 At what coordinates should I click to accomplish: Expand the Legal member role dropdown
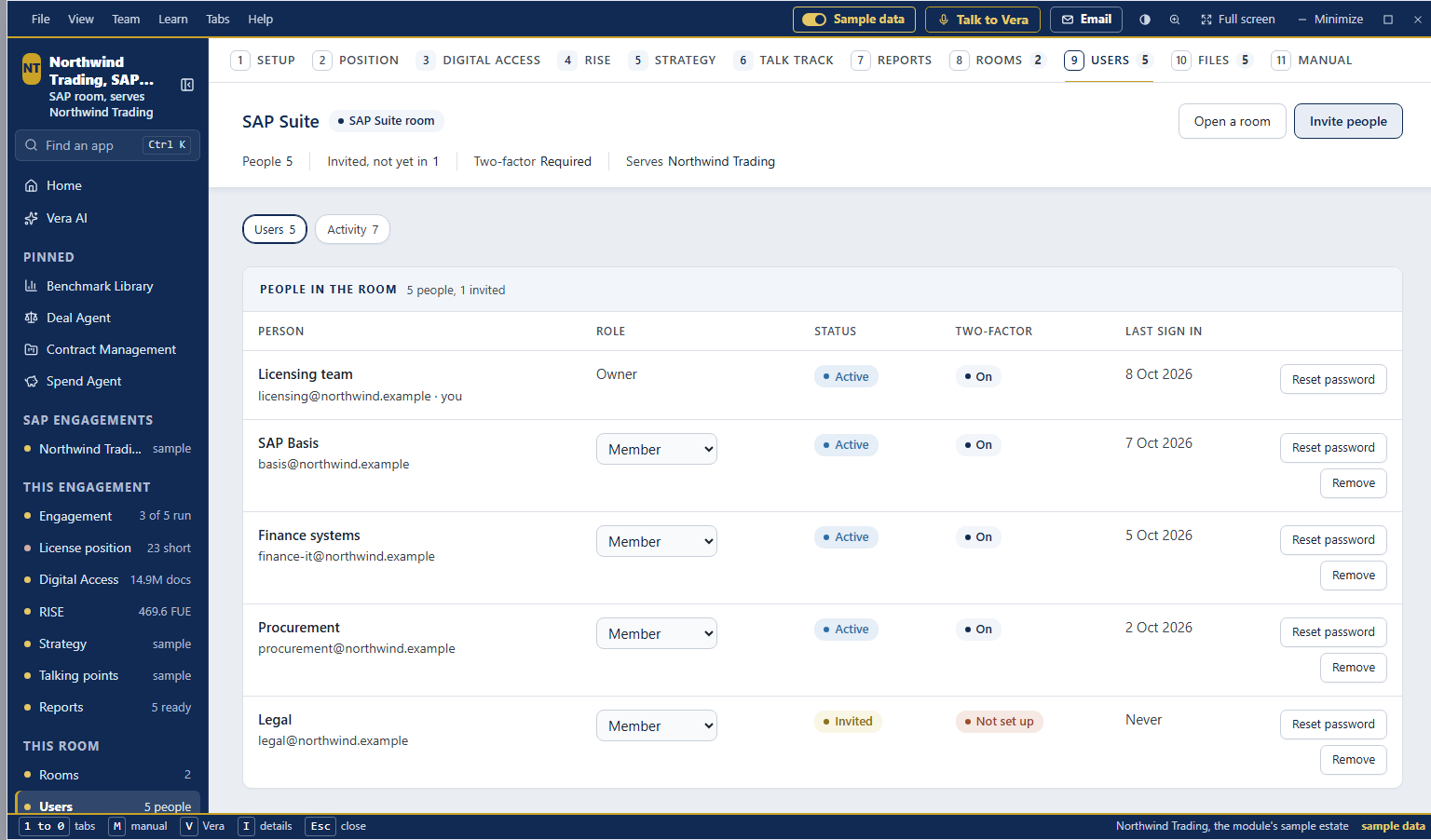click(657, 725)
